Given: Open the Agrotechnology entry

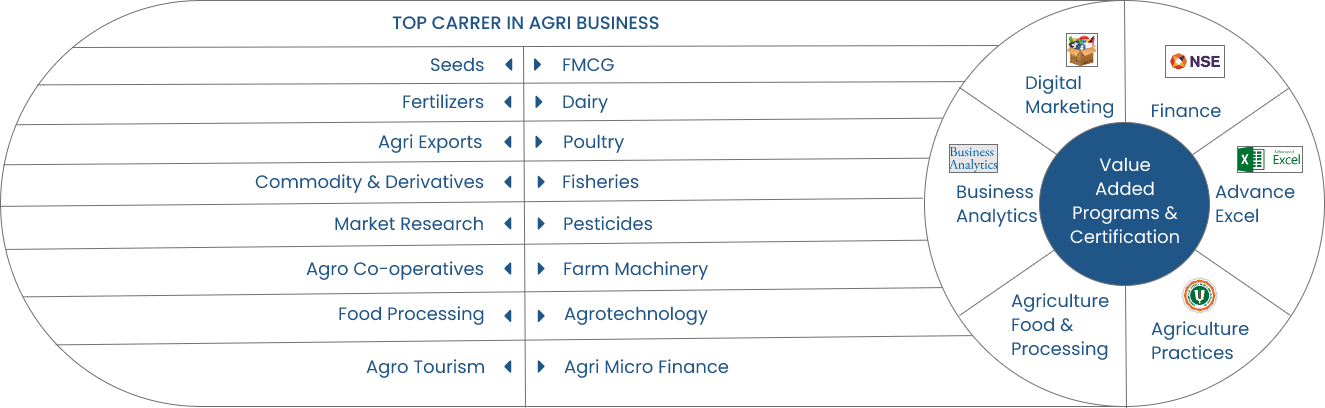Looking at the screenshot, I should point(636,314).
